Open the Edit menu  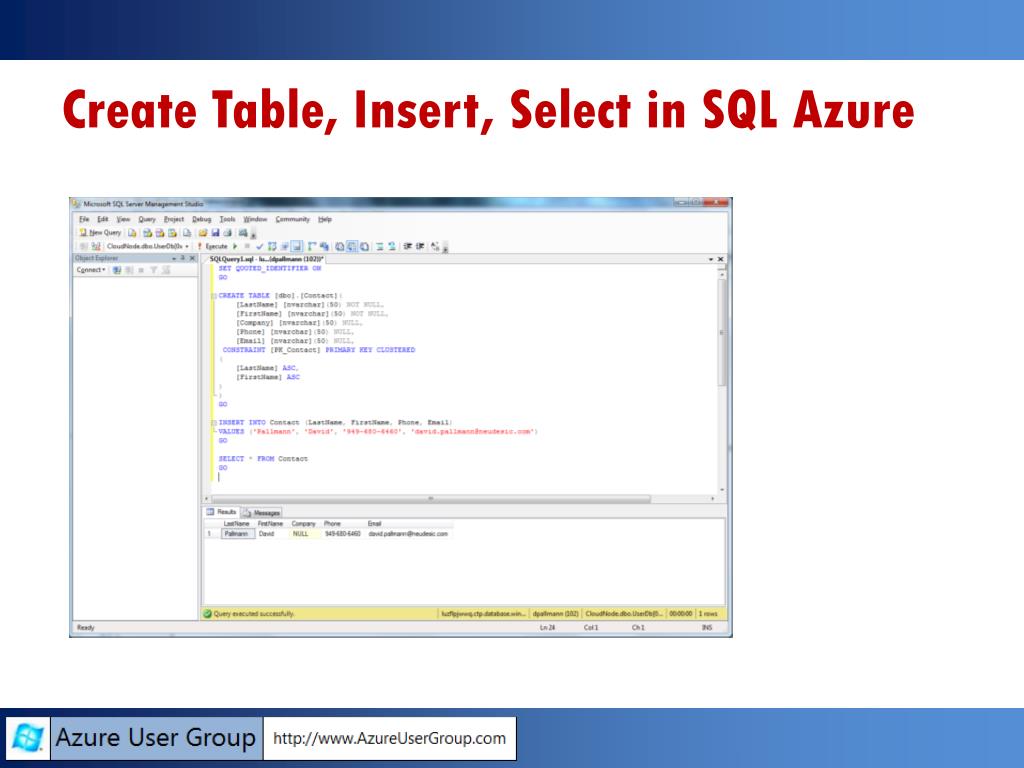click(103, 219)
